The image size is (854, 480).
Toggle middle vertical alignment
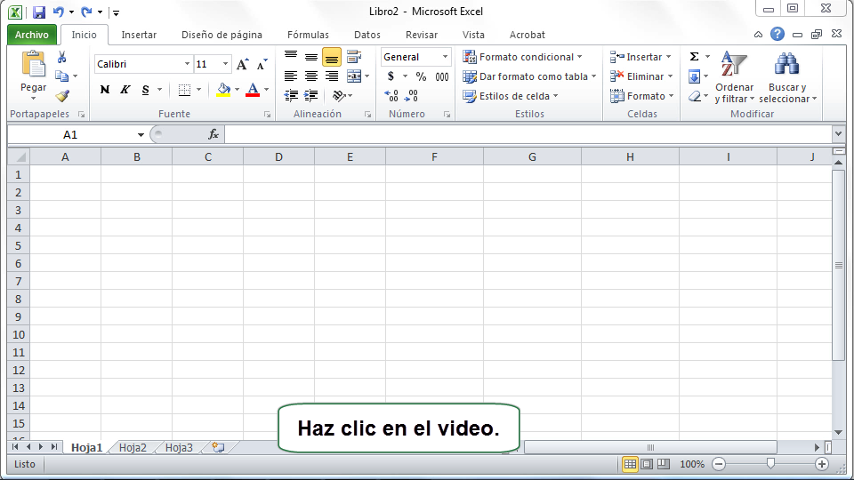311,57
